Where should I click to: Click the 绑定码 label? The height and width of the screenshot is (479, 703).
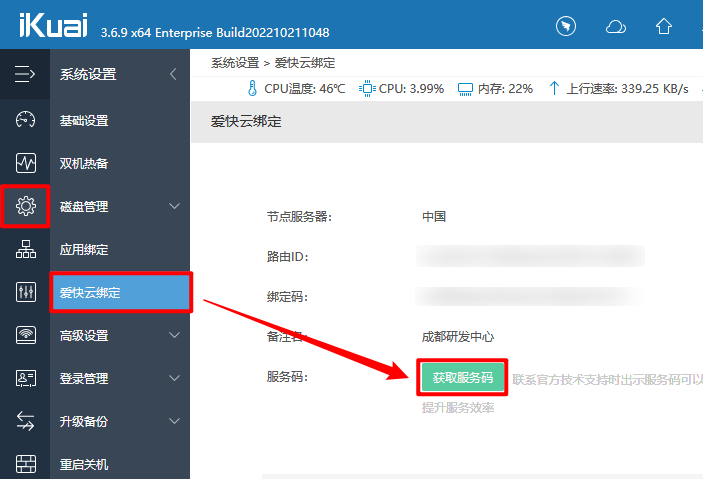point(287,296)
